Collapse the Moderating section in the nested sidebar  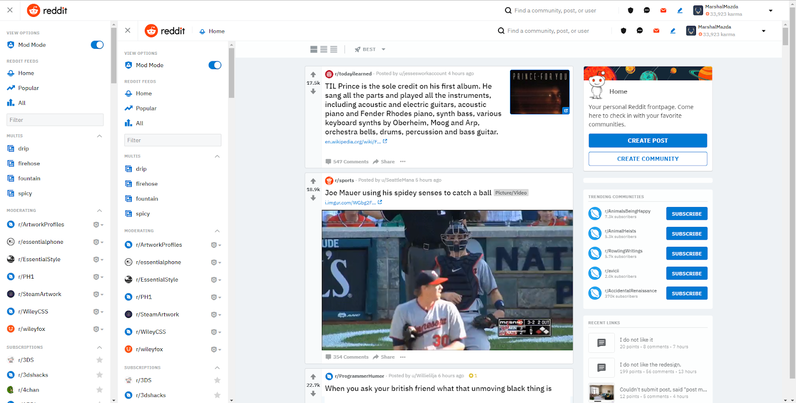coord(217,230)
